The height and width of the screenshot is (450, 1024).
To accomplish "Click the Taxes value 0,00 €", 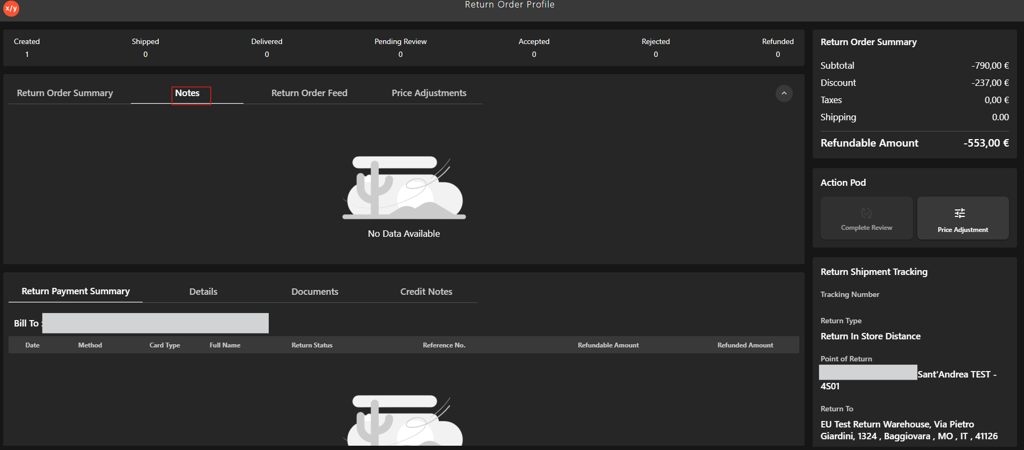I will click(996, 100).
